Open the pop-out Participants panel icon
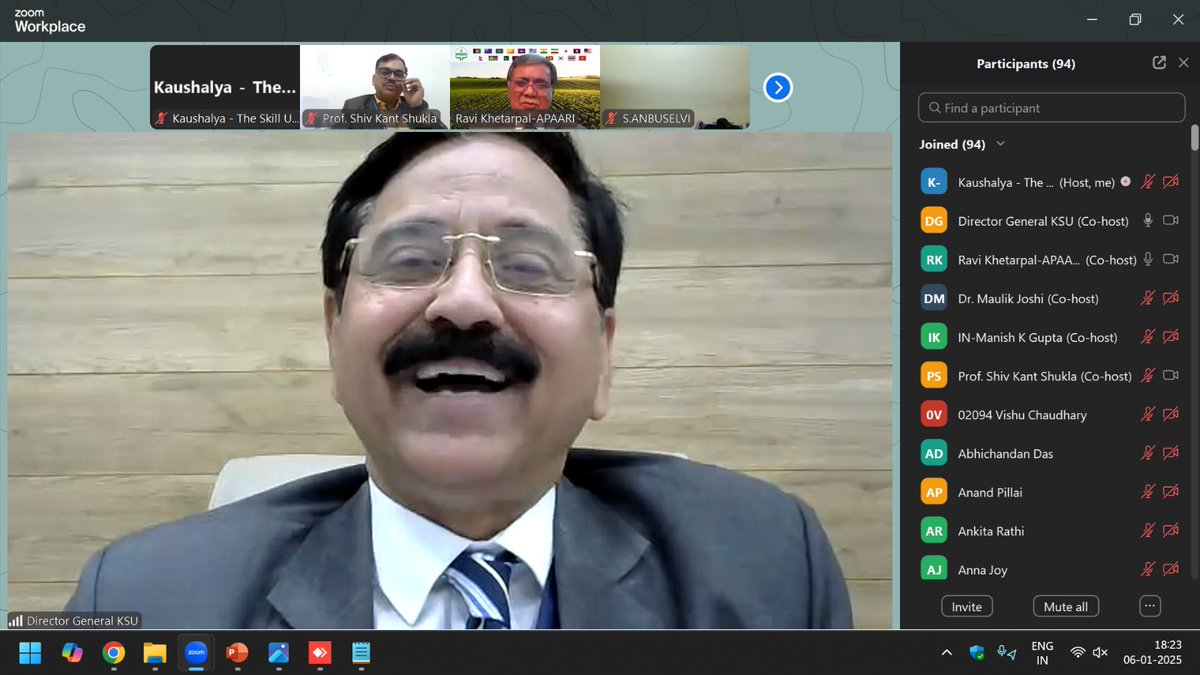Viewport: 1200px width, 675px height. click(x=1158, y=62)
